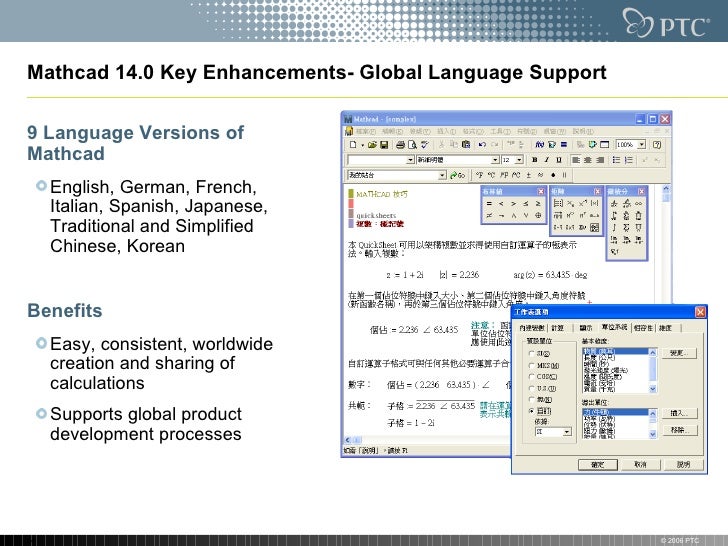Toggle Underline formatting button
Screen dimensions: 728x546
559,160
